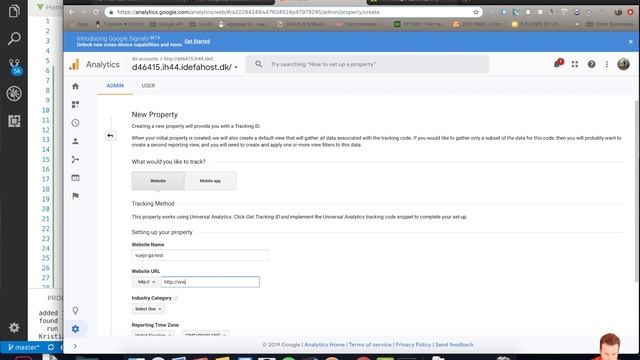640x360 pixels.
Task: Open Source Control in VS Code
Action: [x=14, y=67]
